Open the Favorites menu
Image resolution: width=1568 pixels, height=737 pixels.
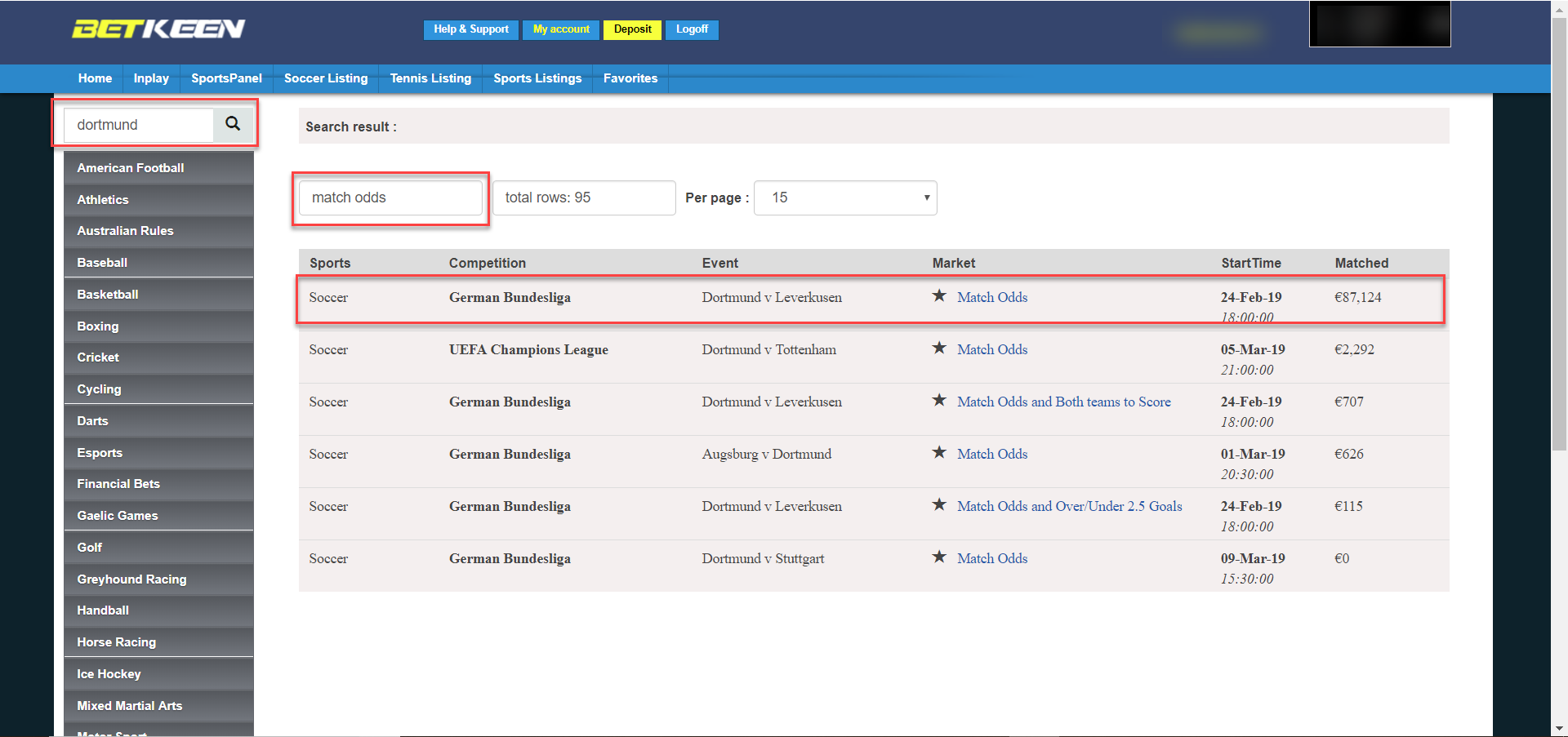click(630, 78)
